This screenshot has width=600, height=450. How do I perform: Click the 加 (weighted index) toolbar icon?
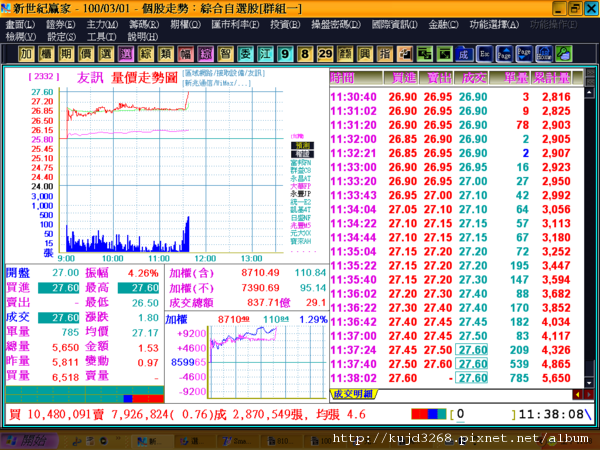pos(26,54)
